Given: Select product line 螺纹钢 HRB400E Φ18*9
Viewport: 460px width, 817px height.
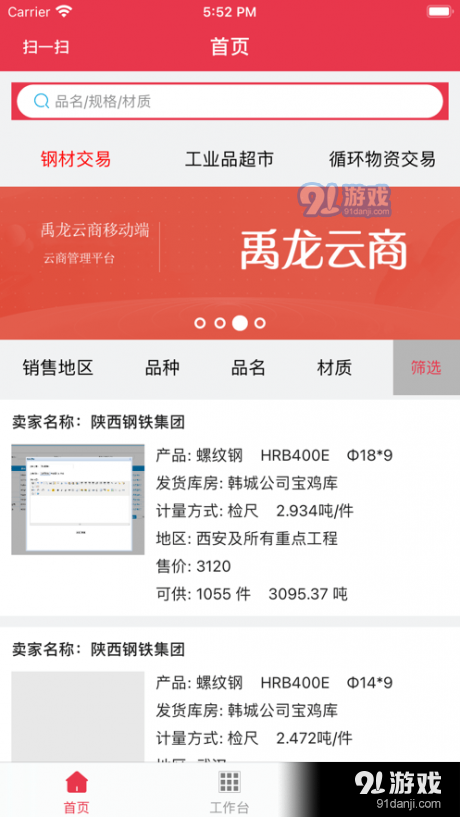Looking at the screenshot, I should click(x=274, y=456).
